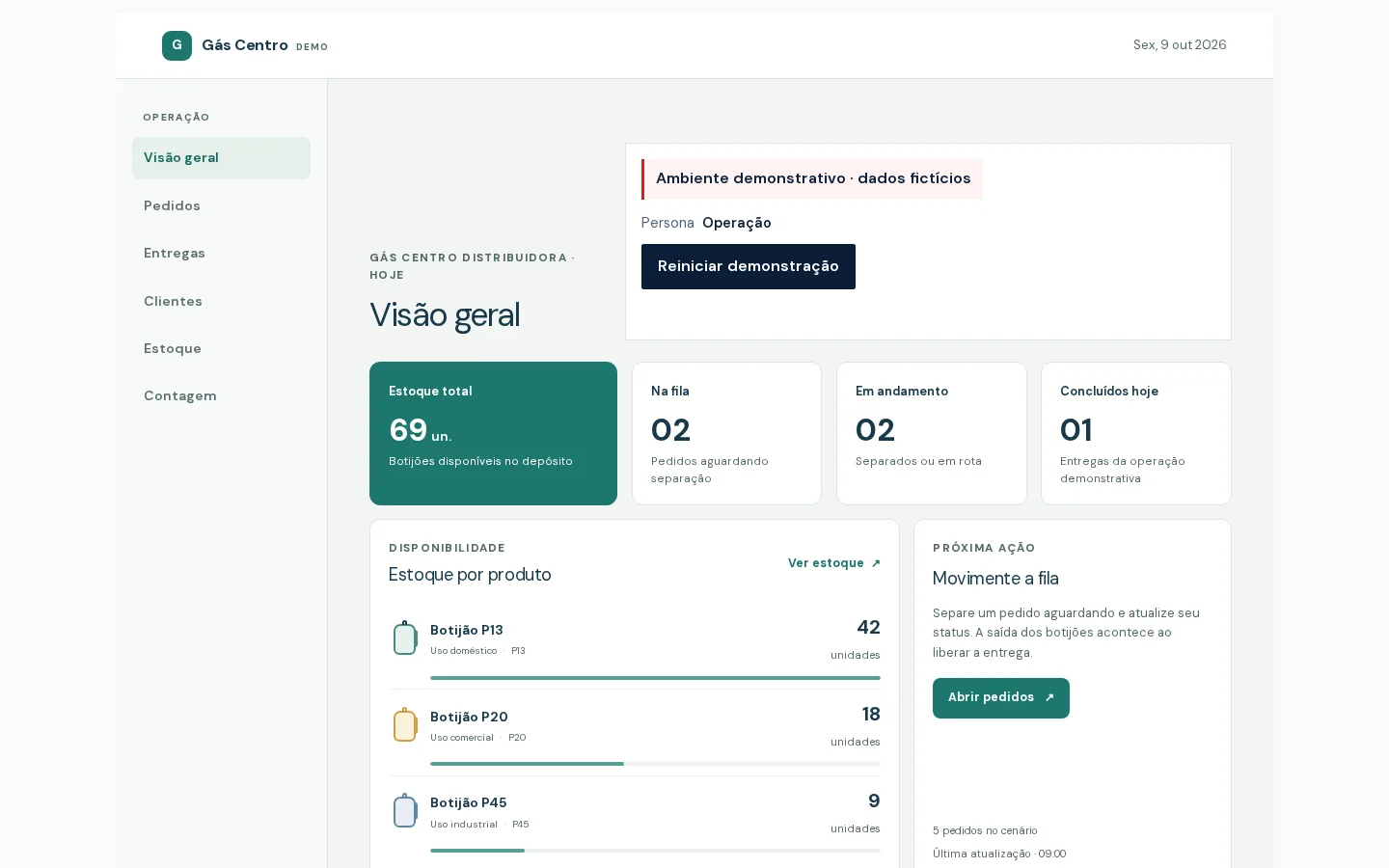
Task: Follow the Ver estoque link
Action: click(834, 563)
